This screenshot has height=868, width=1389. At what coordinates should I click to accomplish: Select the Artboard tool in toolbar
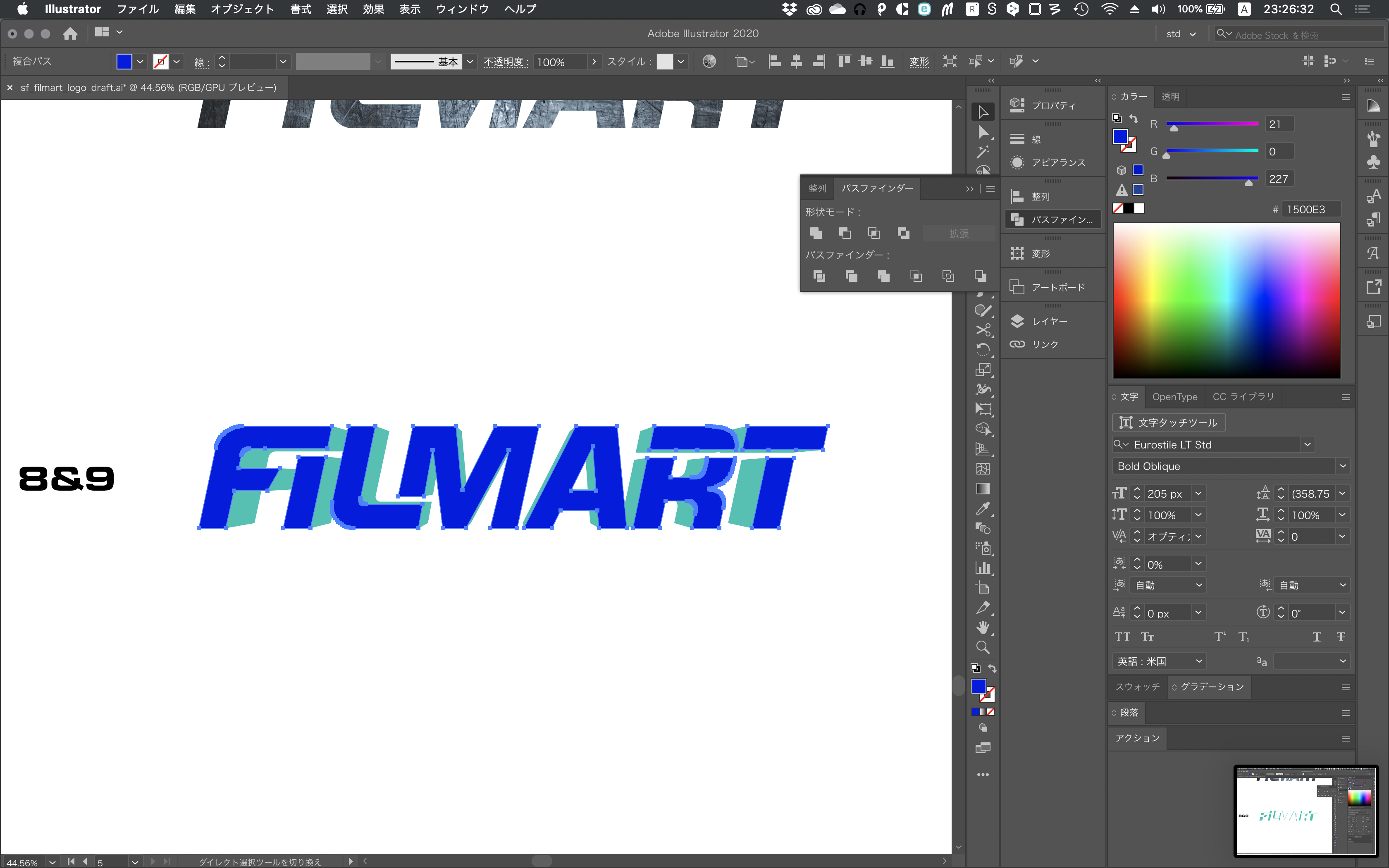(983, 588)
